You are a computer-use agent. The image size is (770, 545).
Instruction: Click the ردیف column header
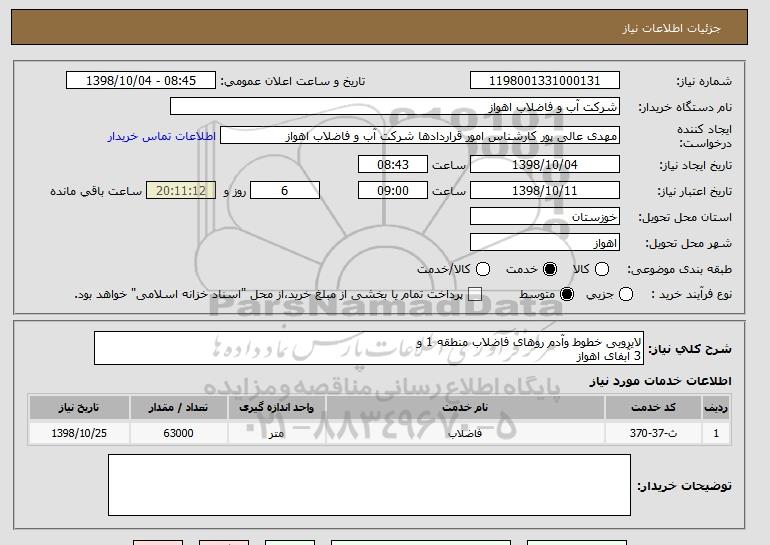tap(716, 407)
